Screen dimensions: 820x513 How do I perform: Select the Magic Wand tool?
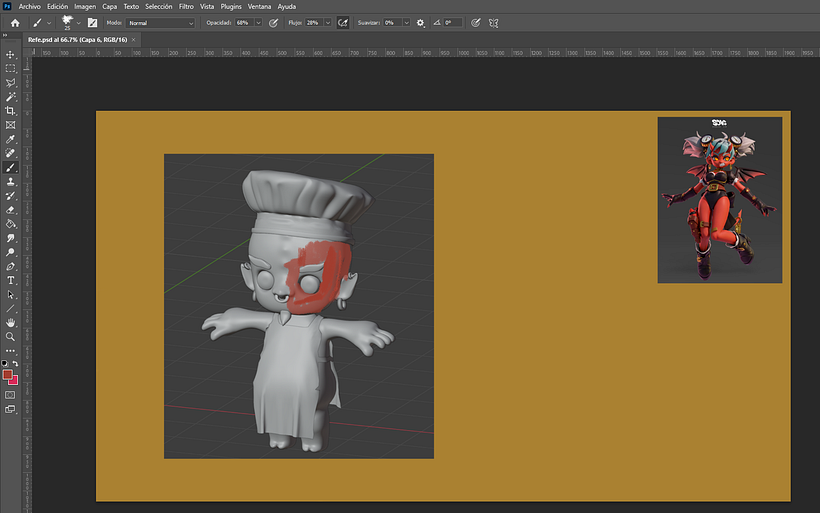[11, 97]
